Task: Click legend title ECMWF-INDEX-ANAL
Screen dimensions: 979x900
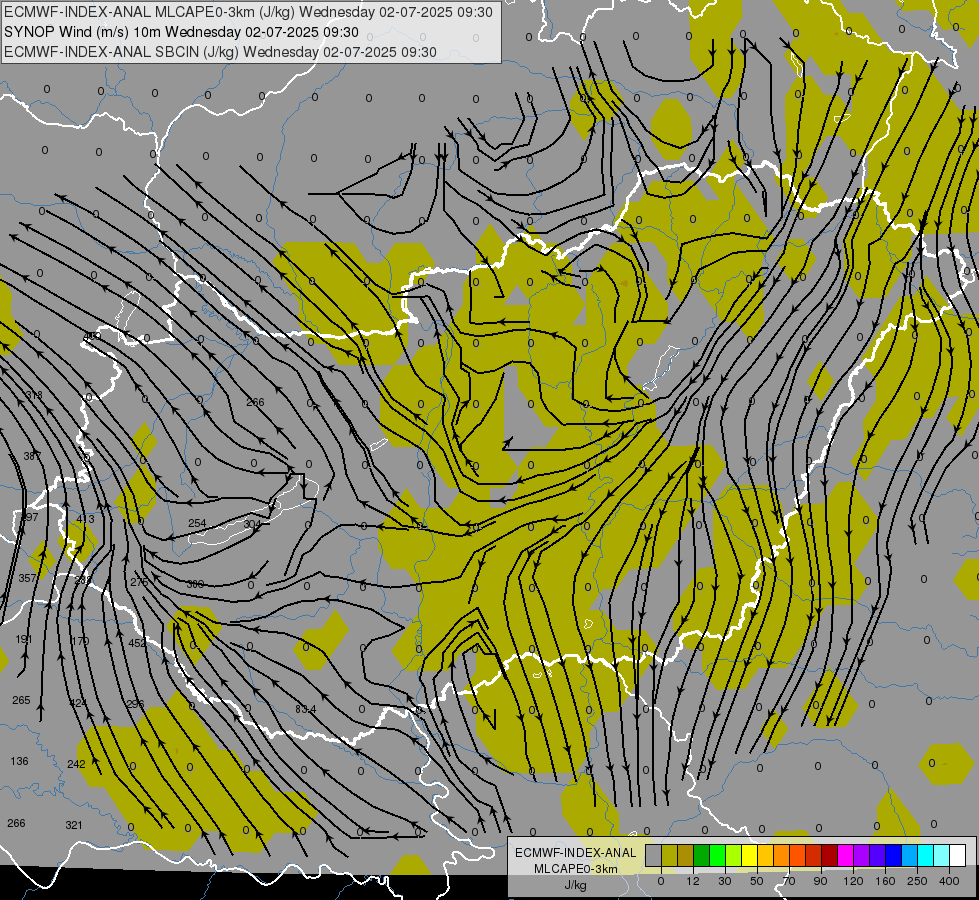Action: (x=576, y=853)
